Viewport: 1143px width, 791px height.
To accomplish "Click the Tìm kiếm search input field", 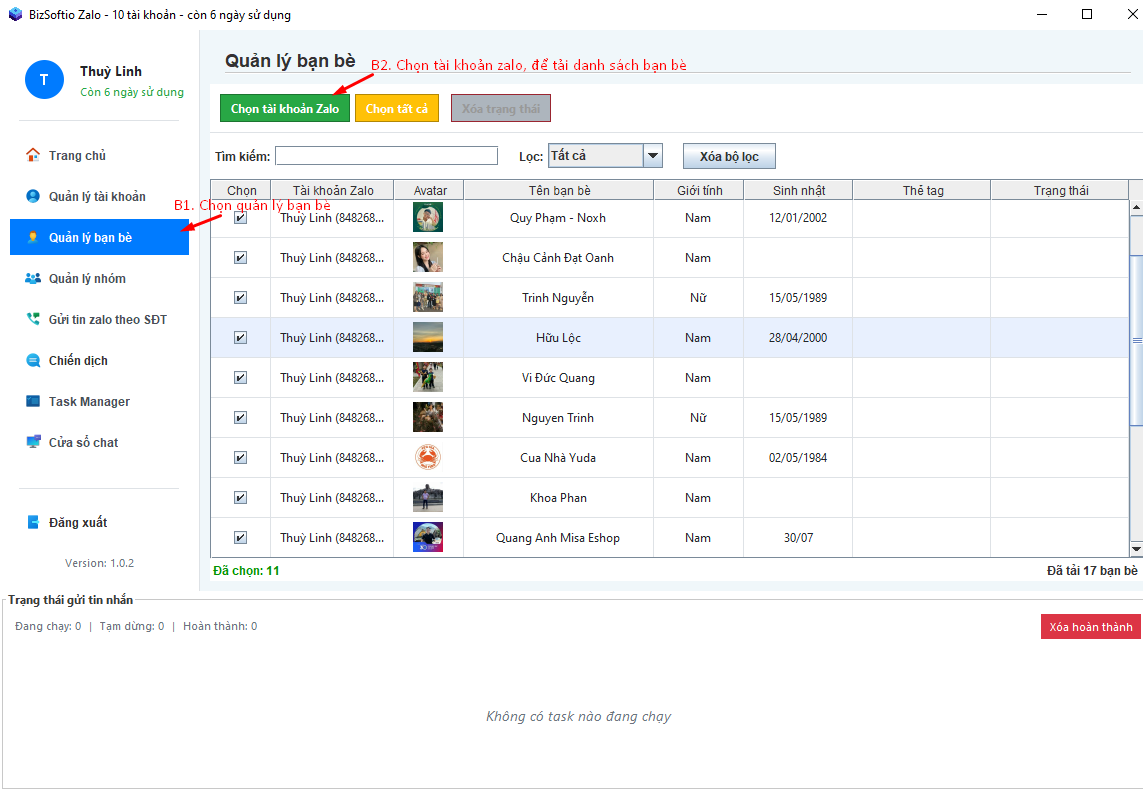I will (x=386, y=156).
